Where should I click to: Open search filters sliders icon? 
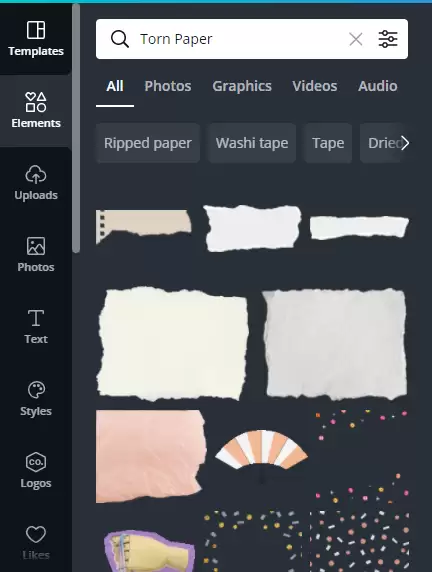tap(388, 39)
